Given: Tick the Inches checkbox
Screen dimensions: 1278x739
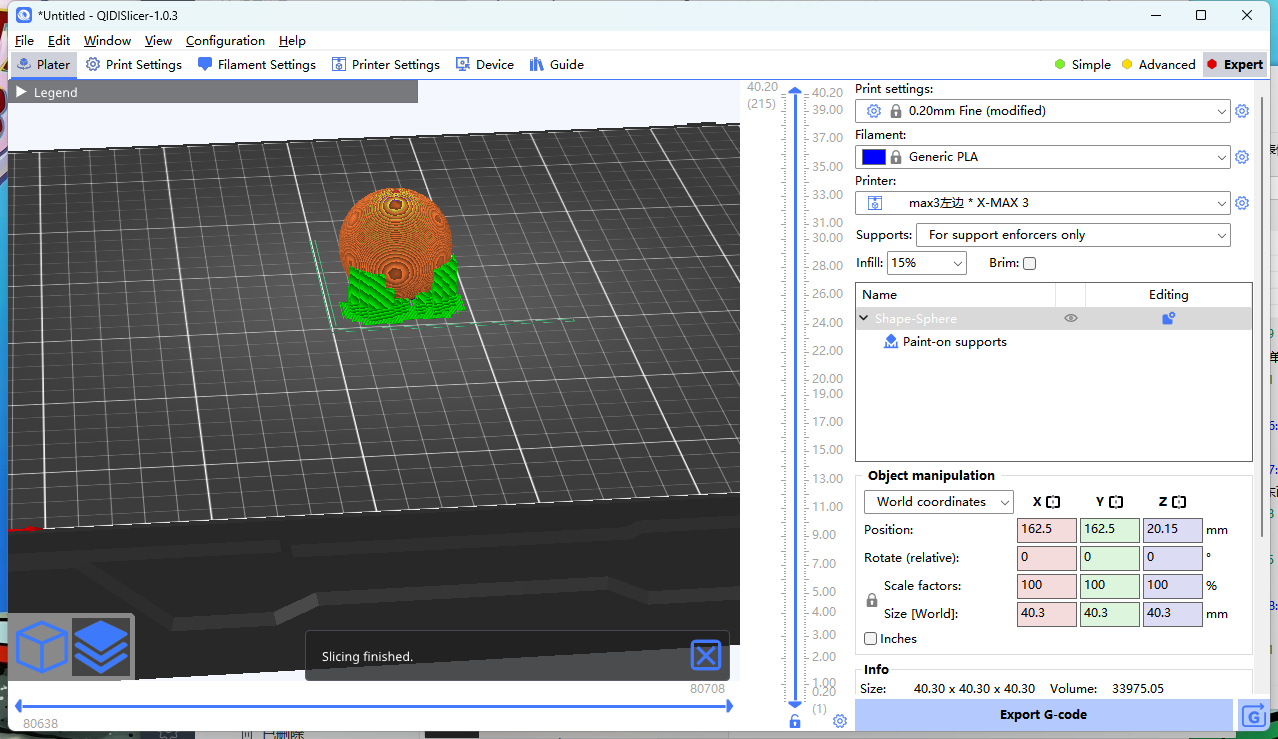Looking at the screenshot, I should pos(870,639).
